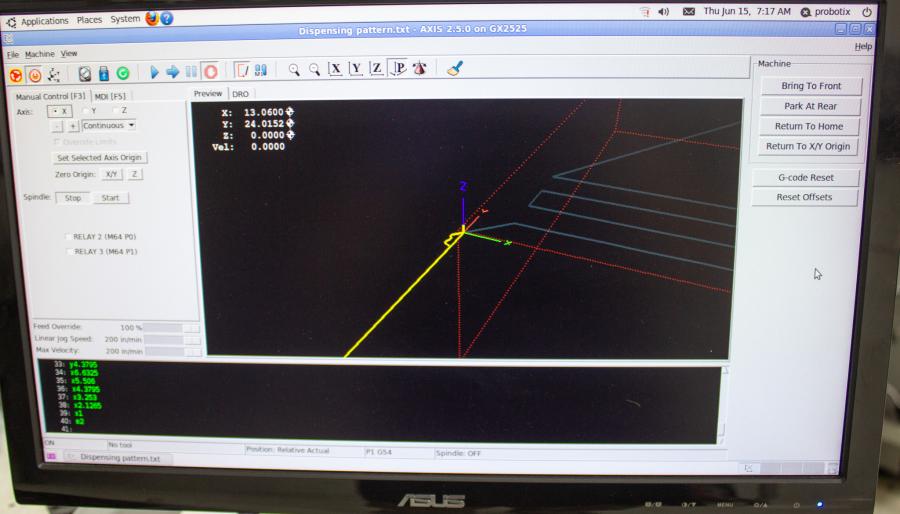Adjust the Linear Jog Speed slider
This screenshot has height=514, width=900.
(172, 340)
